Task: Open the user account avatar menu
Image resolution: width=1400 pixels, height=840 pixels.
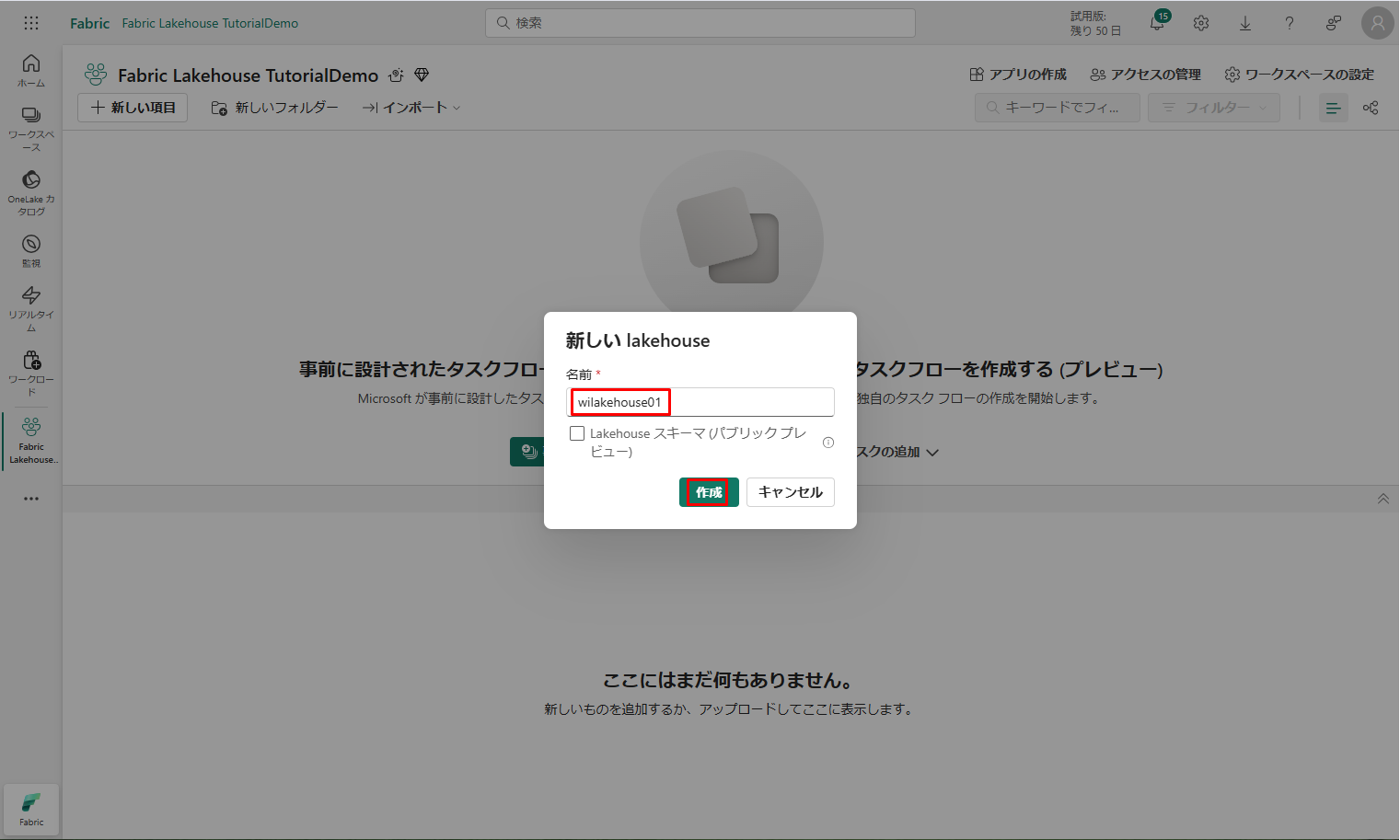Action: (1378, 23)
